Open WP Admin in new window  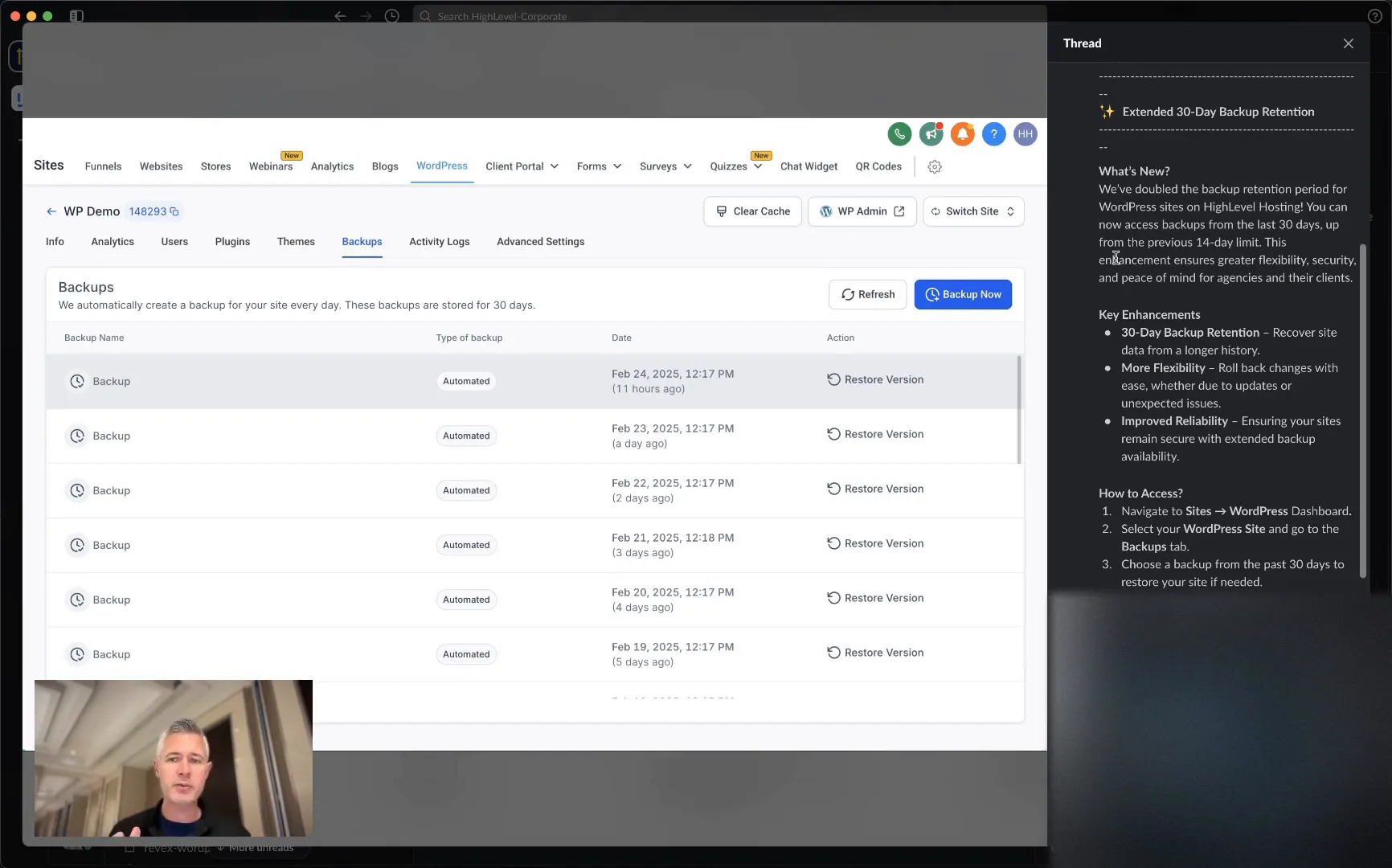point(862,211)
